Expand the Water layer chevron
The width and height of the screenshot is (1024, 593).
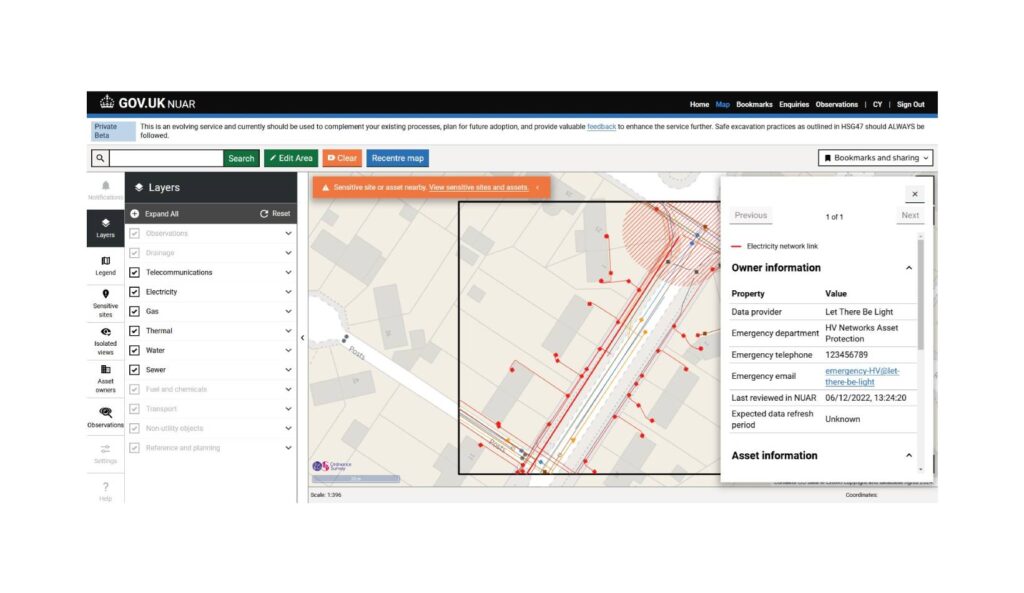click(x=288, y=351)
